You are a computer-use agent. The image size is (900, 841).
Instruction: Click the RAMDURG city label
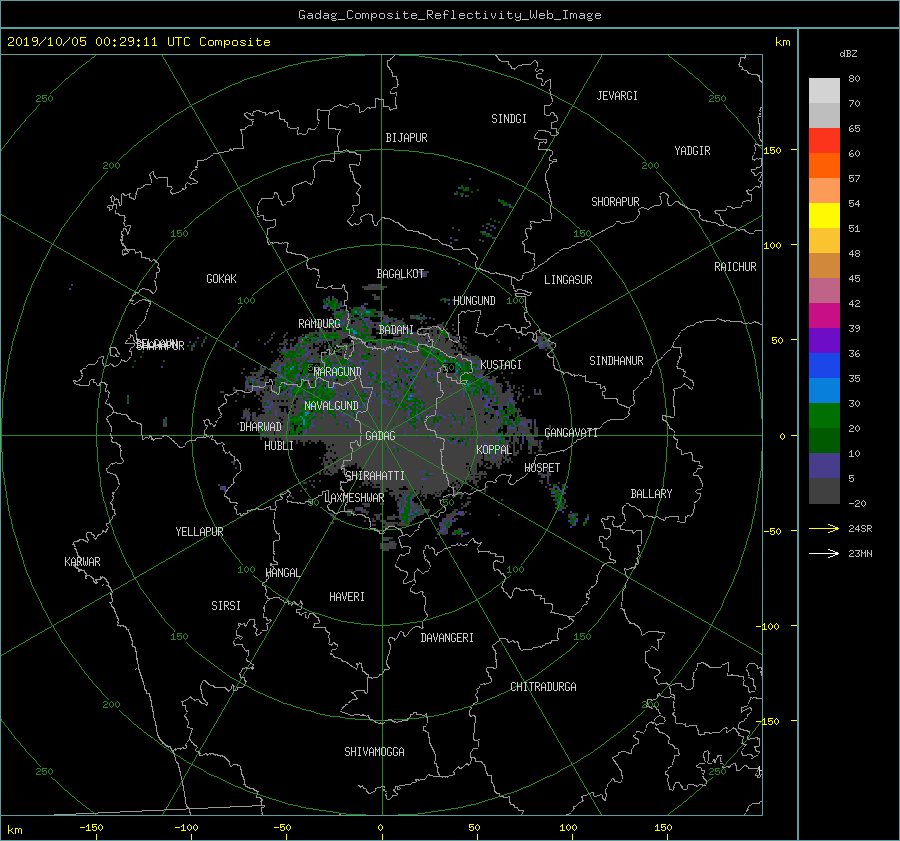click(319, 324)
